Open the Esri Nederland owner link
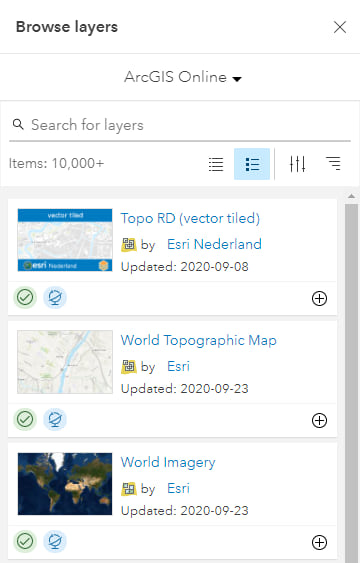 (x=214, y=244)
